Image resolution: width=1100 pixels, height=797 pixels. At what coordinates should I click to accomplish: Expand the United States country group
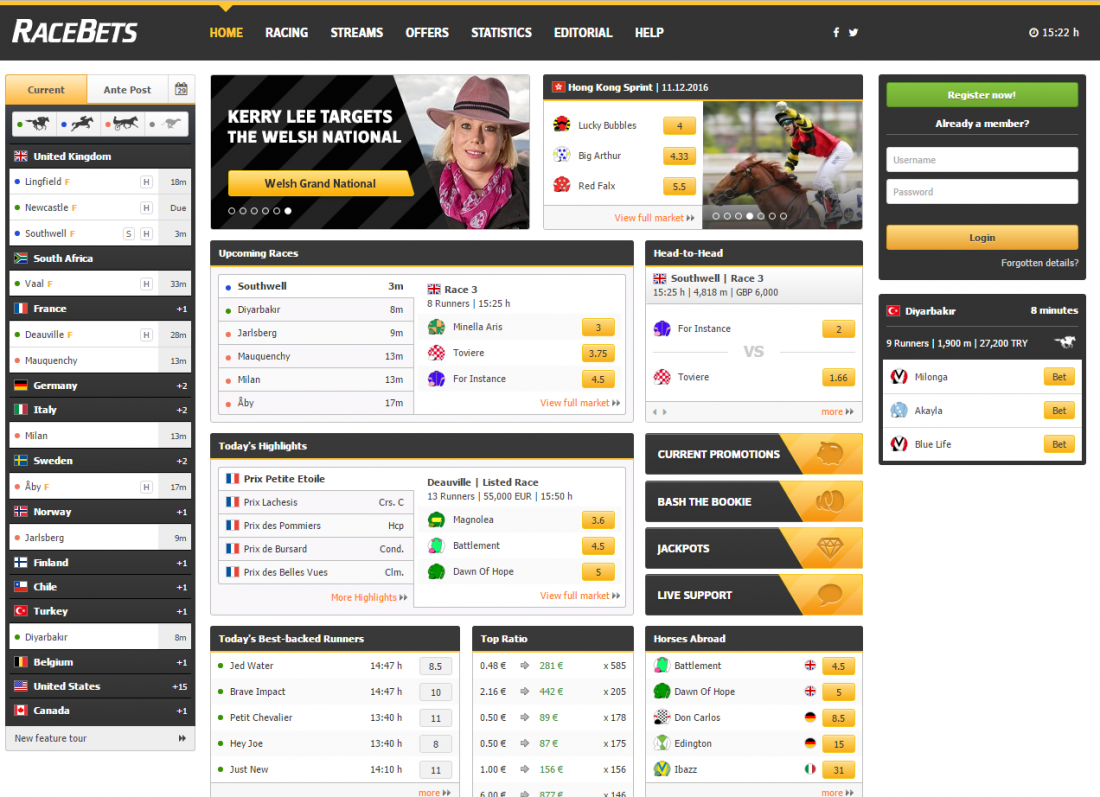100,687
